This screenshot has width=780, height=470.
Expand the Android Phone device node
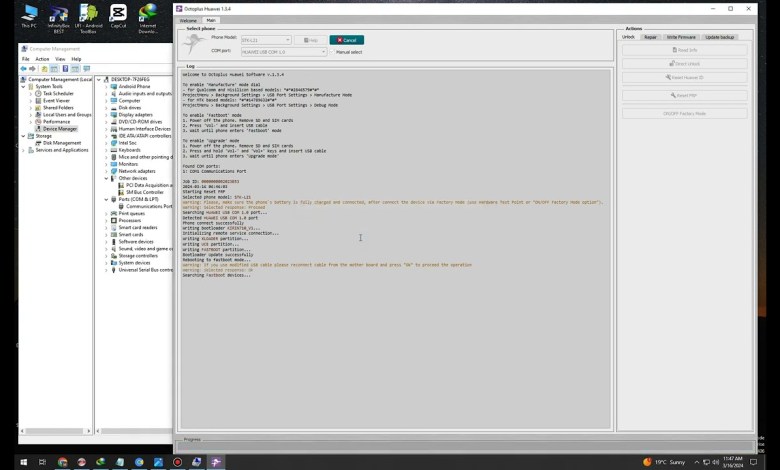click(x=107, y=87)
